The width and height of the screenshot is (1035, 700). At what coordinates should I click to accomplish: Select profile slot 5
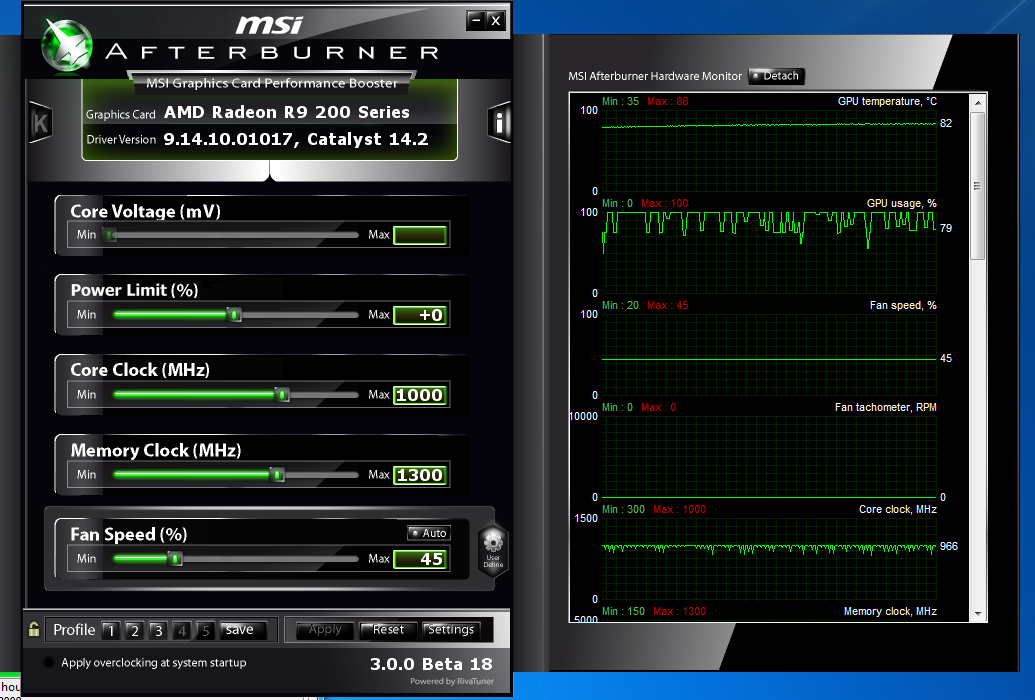pos(205,631)
